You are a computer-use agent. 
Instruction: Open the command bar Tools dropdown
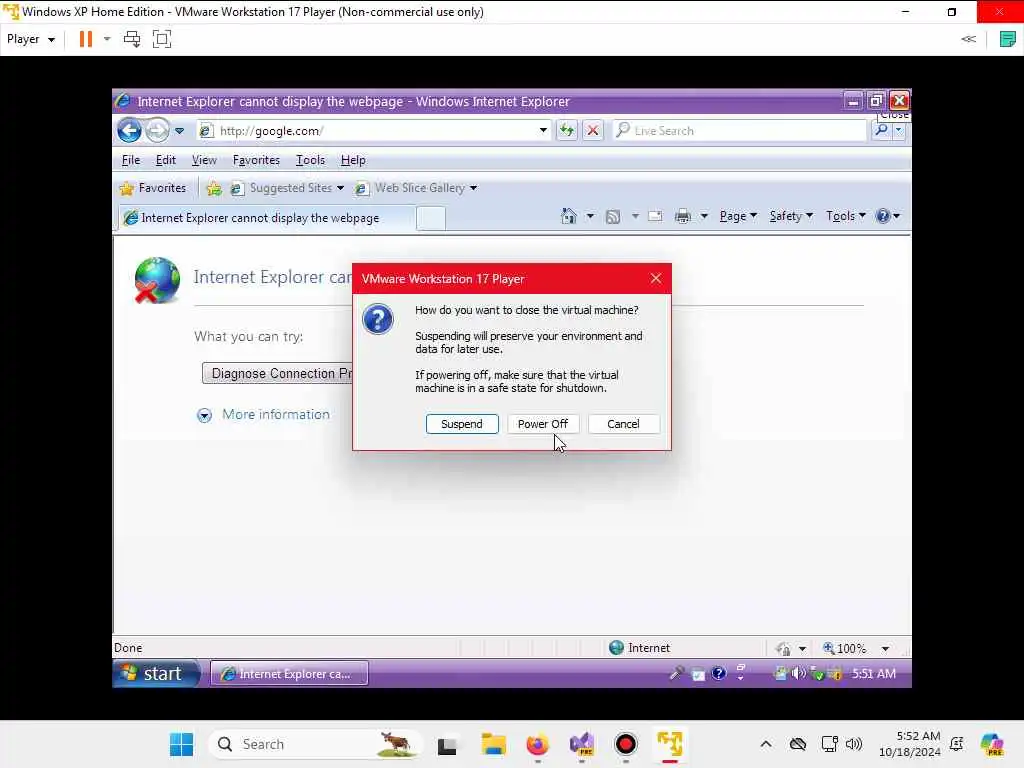[846, 216]
